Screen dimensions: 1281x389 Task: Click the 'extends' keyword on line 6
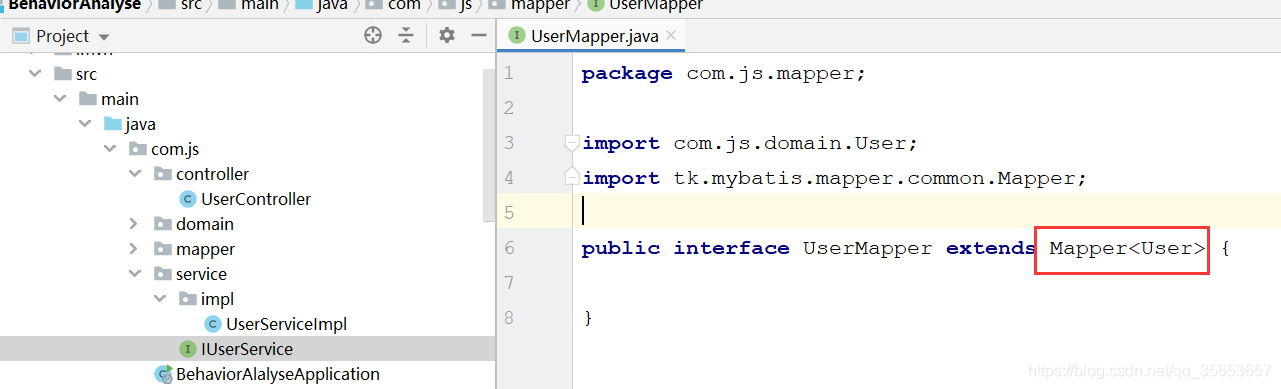(x=991, y=248)
